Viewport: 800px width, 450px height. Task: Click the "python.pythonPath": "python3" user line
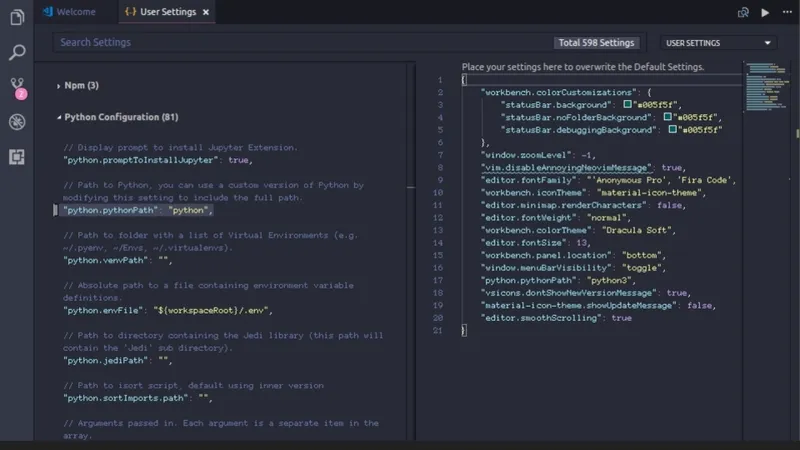coord(558,280)
